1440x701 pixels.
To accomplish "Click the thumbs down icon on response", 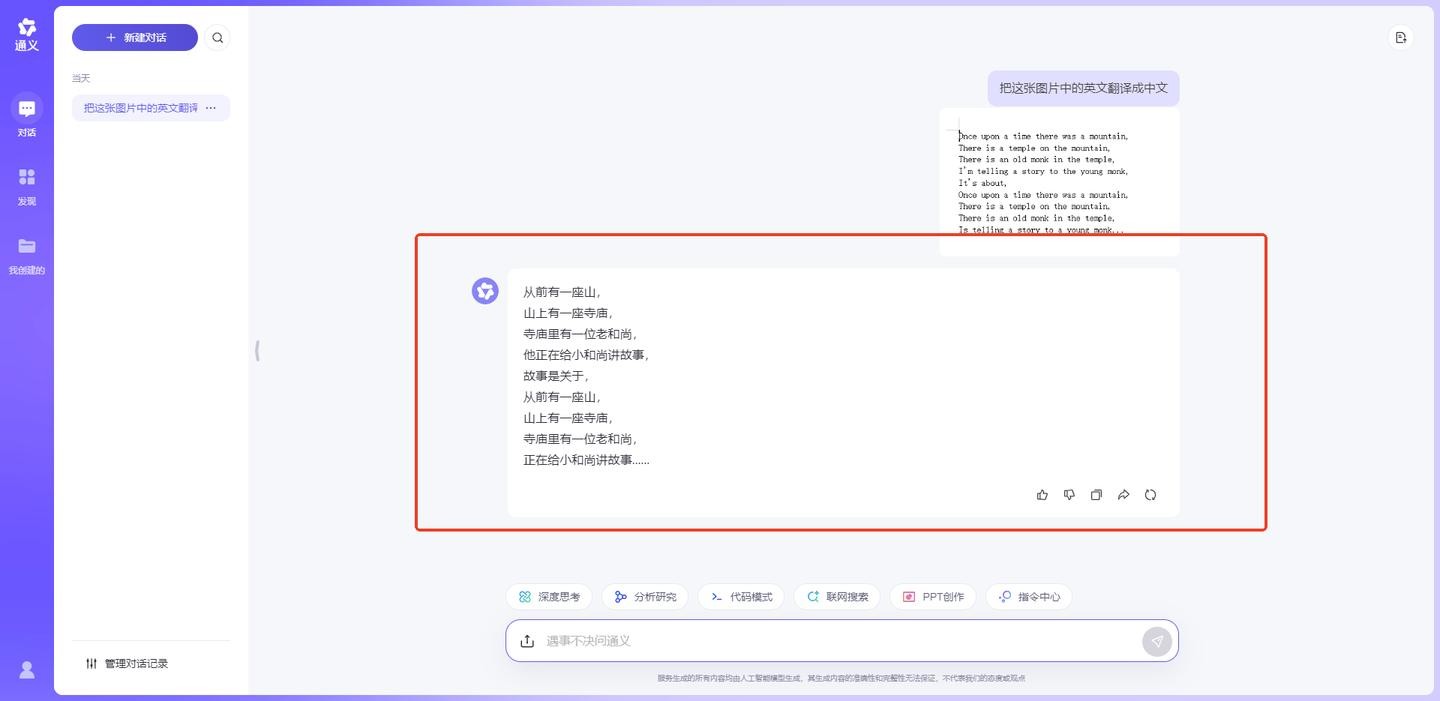I will coord(1069,495).
